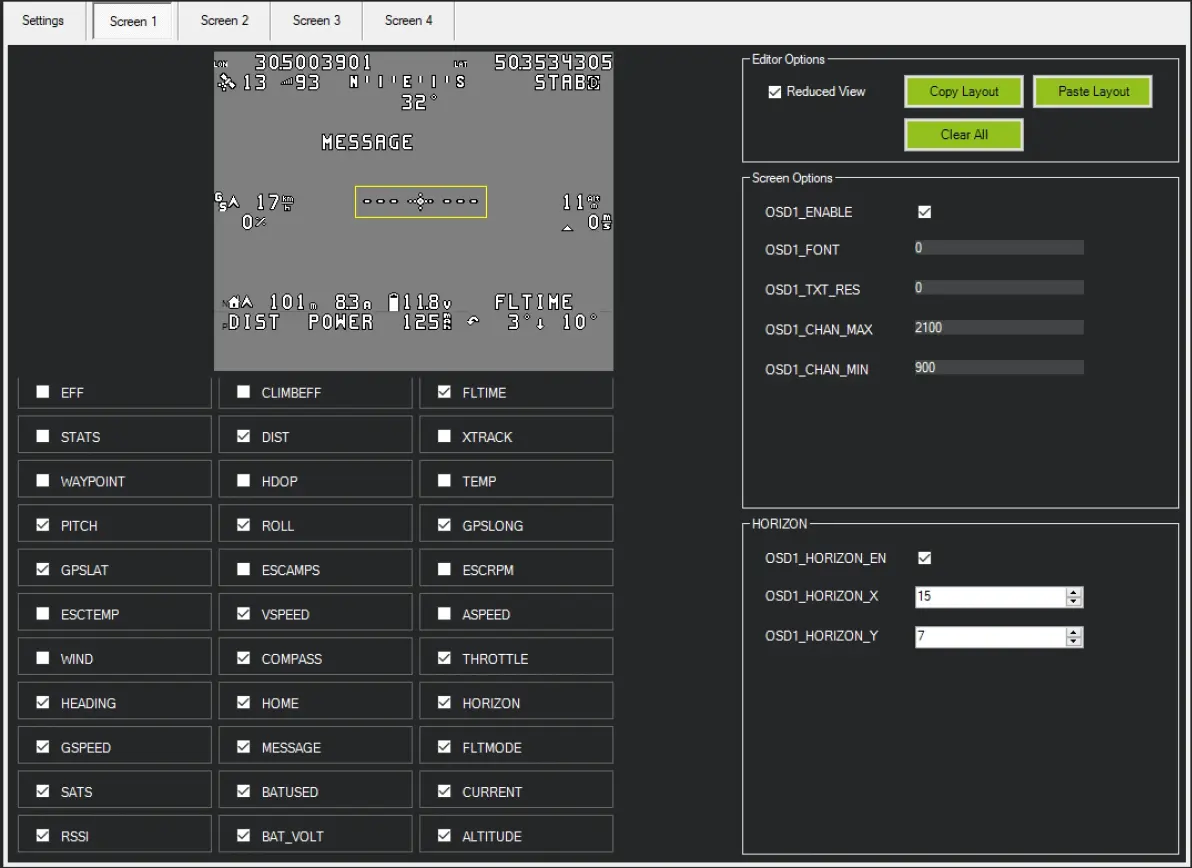
Task: Enable the TEMP checkbox
Action: (444, 480)
